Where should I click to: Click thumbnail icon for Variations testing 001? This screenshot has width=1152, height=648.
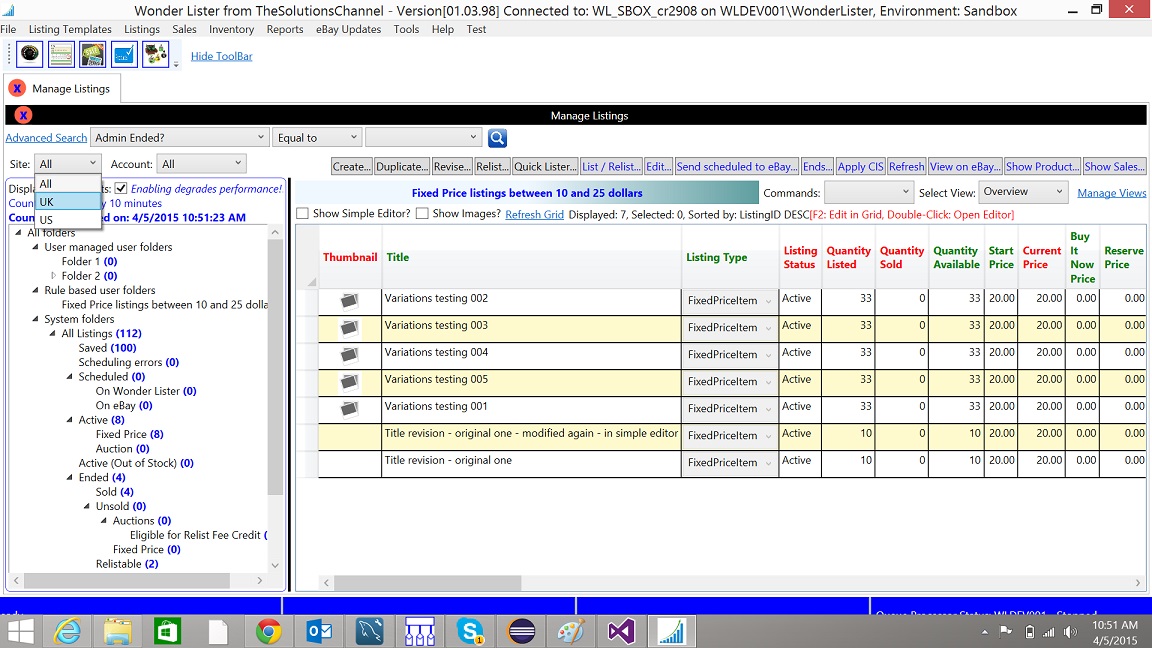[x=349, y=408]
